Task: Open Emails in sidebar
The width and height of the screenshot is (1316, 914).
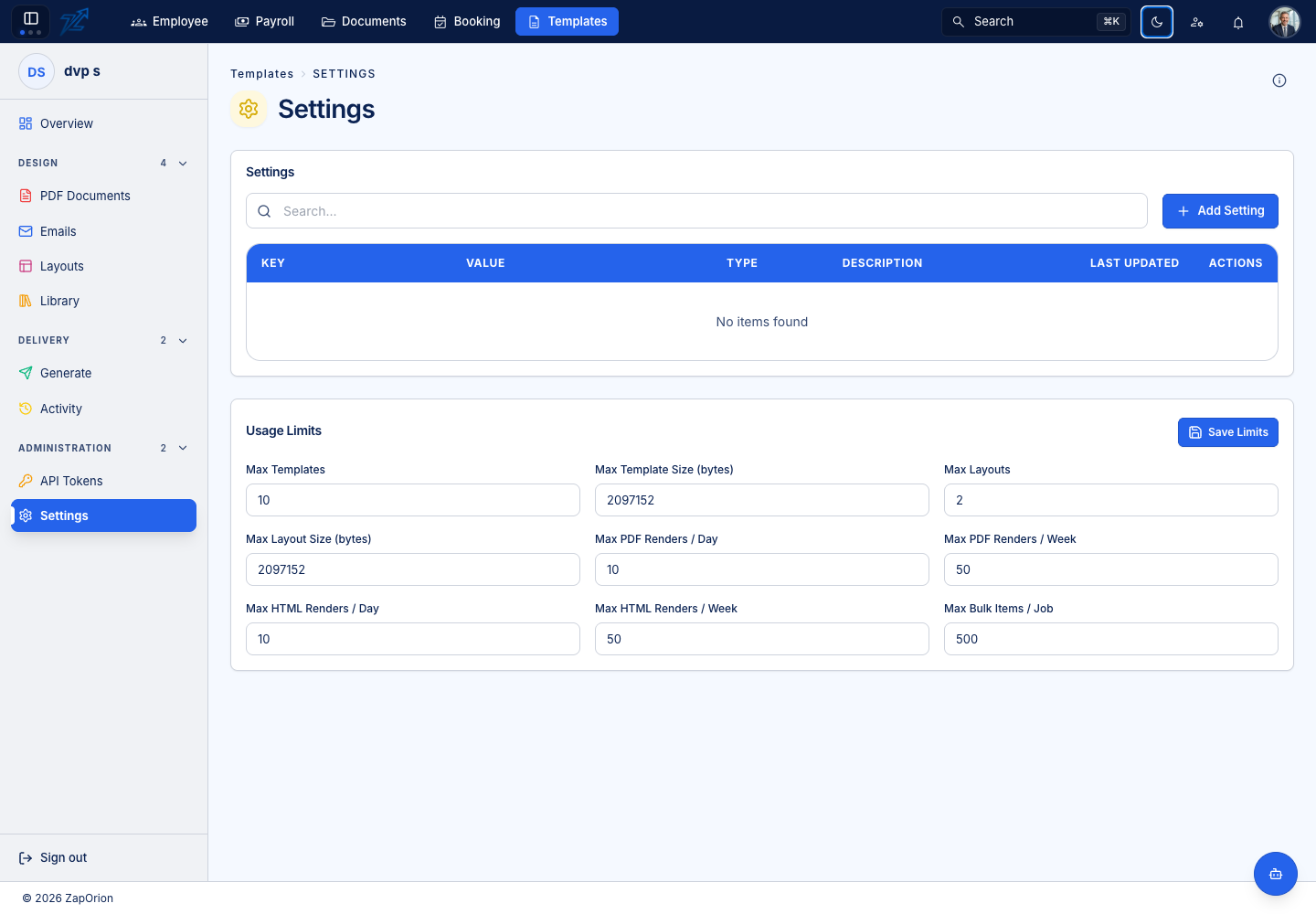Action: 103,231
